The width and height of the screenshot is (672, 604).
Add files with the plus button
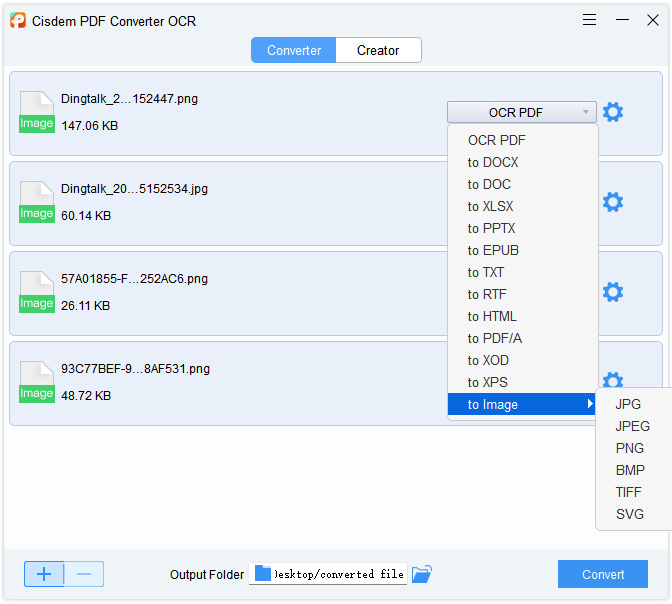pyautogui.click(x=44, y=574)
